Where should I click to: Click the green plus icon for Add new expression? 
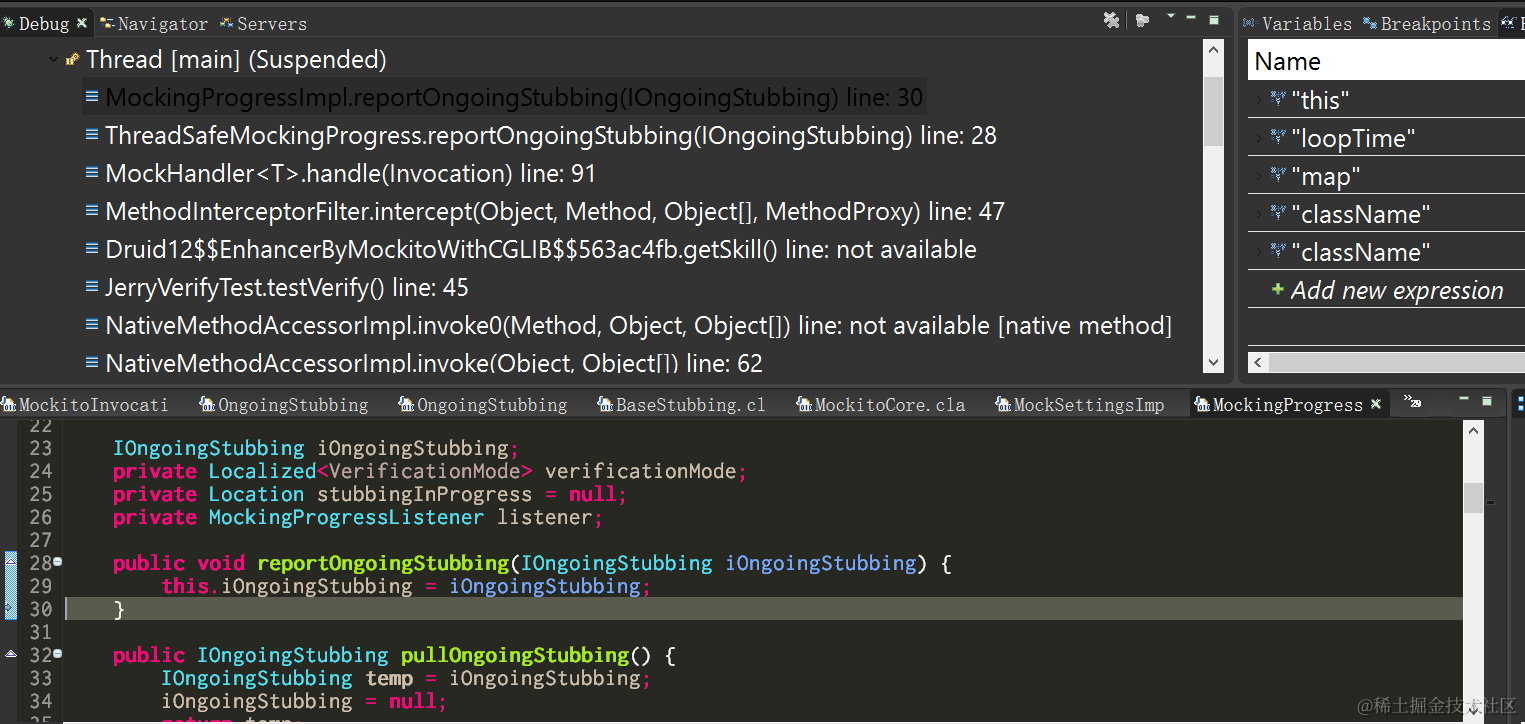(1277, 290)
